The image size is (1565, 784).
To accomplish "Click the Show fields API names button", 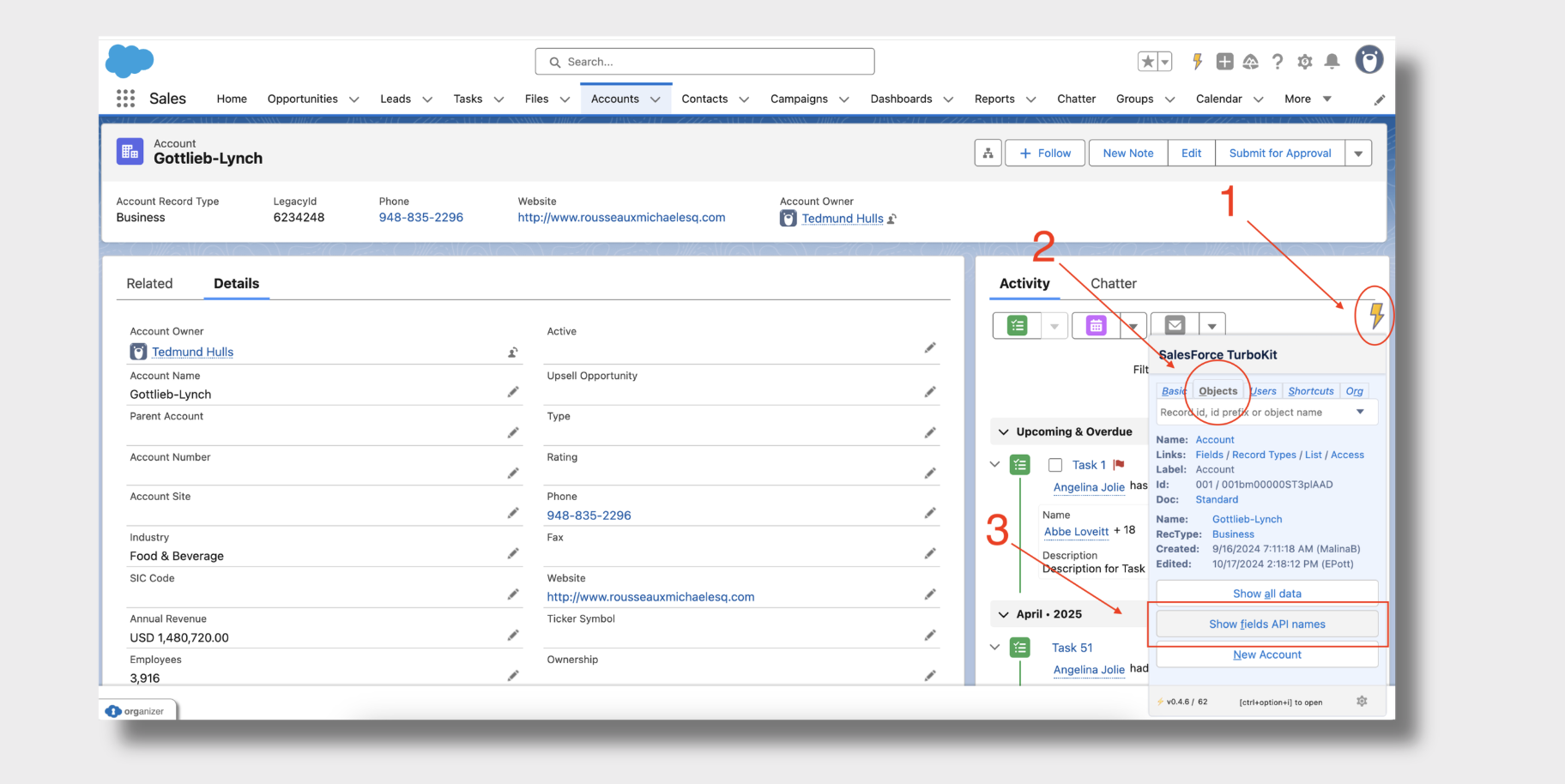I will click(x=1266, y=624).
